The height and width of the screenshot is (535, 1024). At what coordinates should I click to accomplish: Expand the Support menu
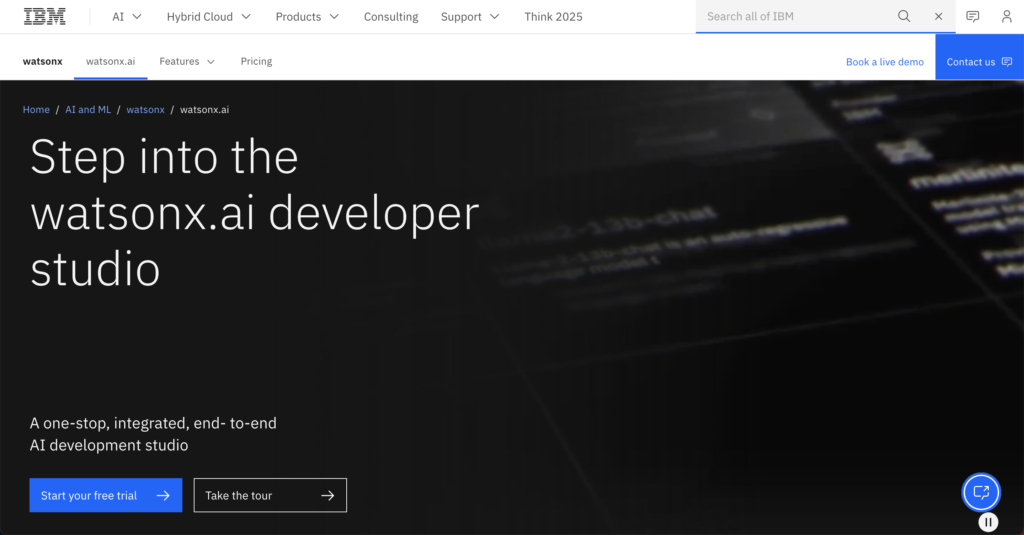(470, 16)
